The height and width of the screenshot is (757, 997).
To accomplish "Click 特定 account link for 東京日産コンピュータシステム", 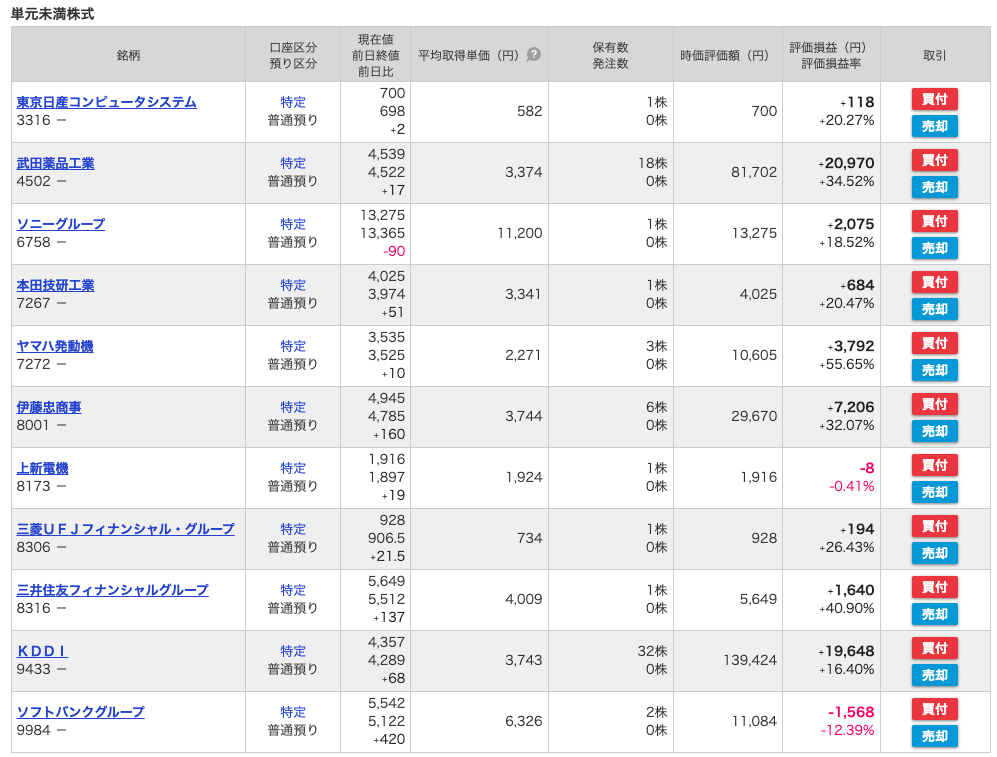I will [293, 102].
